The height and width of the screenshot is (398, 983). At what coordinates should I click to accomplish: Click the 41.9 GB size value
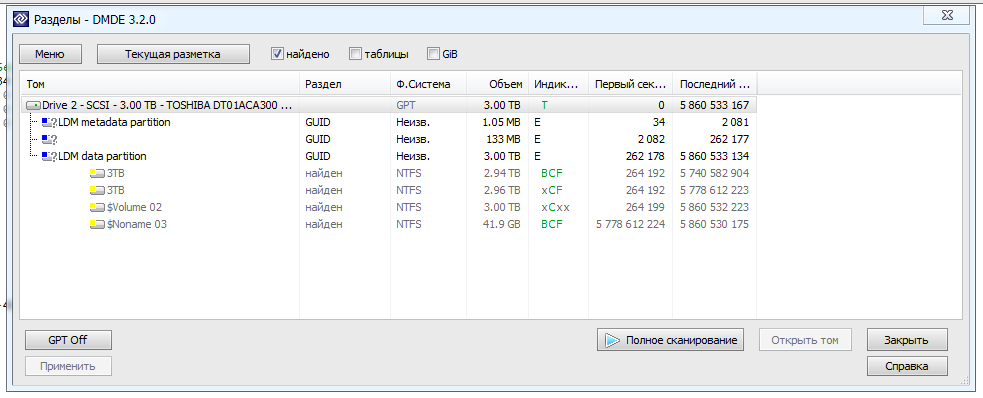point(503,224)
